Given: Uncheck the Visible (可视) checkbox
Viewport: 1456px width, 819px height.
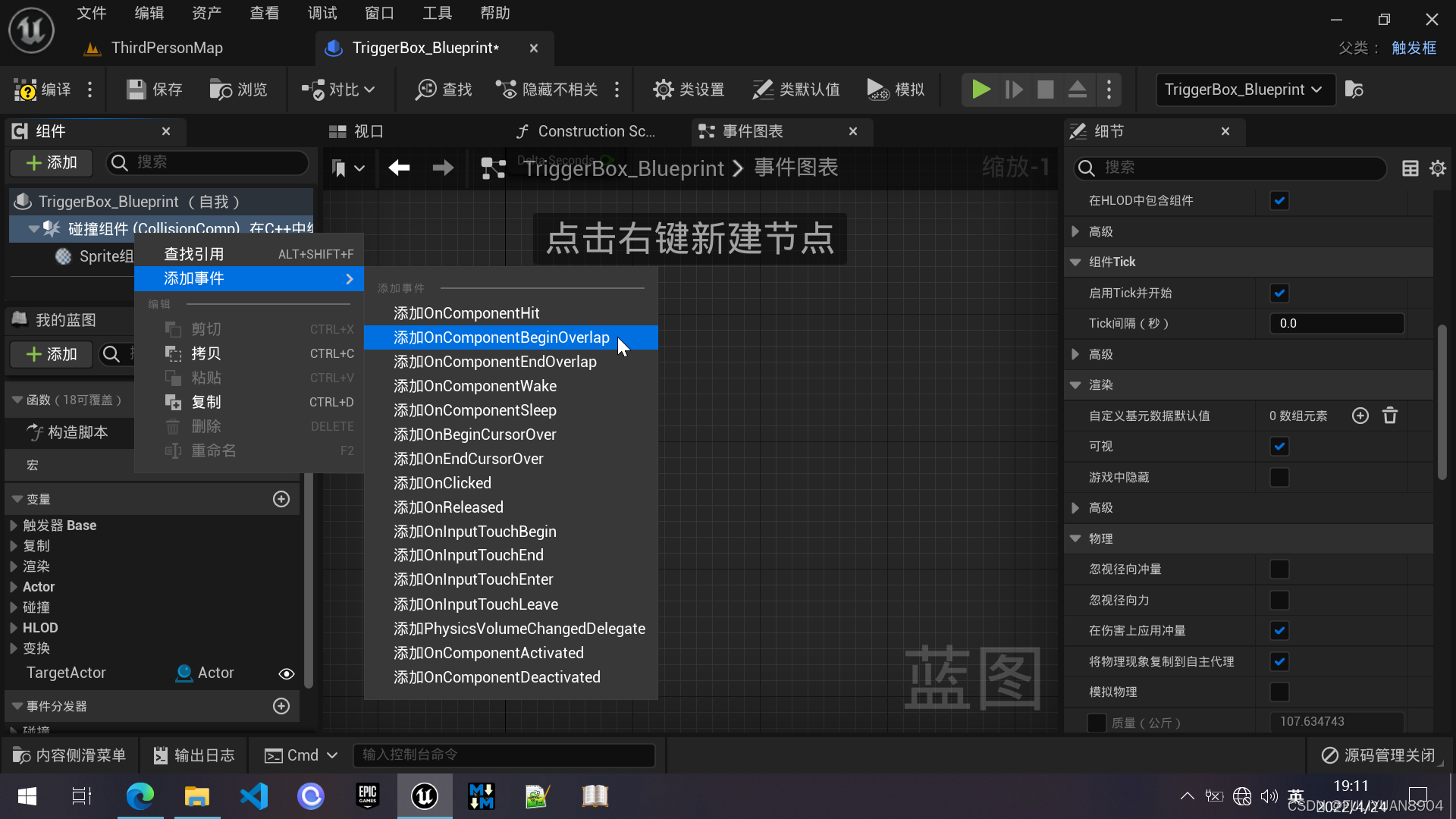Looking at the screenshot, I should (x=1279, y=447).
